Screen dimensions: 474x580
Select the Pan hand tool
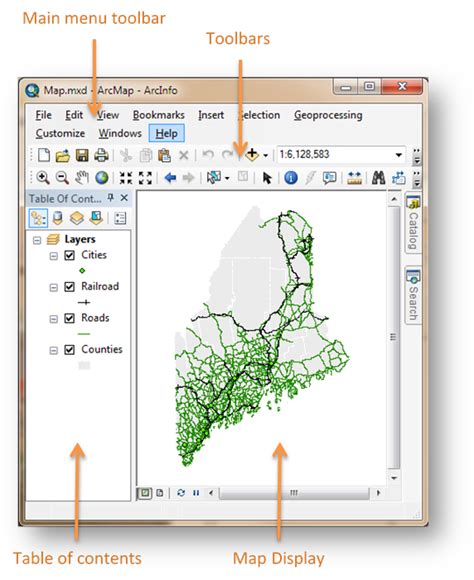point(82,178)
